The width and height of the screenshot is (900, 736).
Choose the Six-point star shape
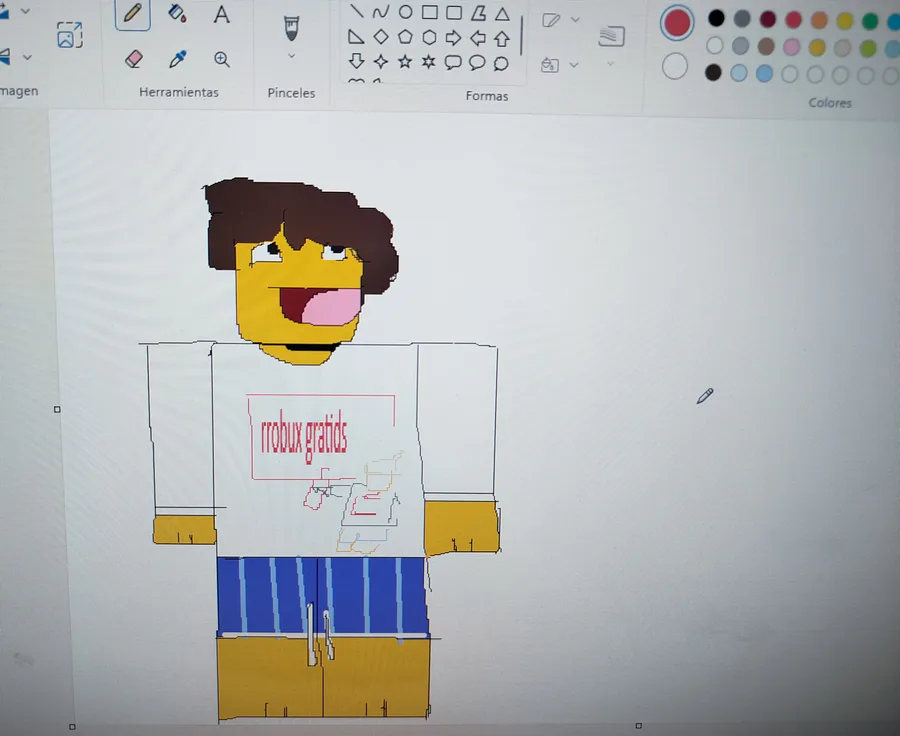pyautogui.click(x=429, y=61)
